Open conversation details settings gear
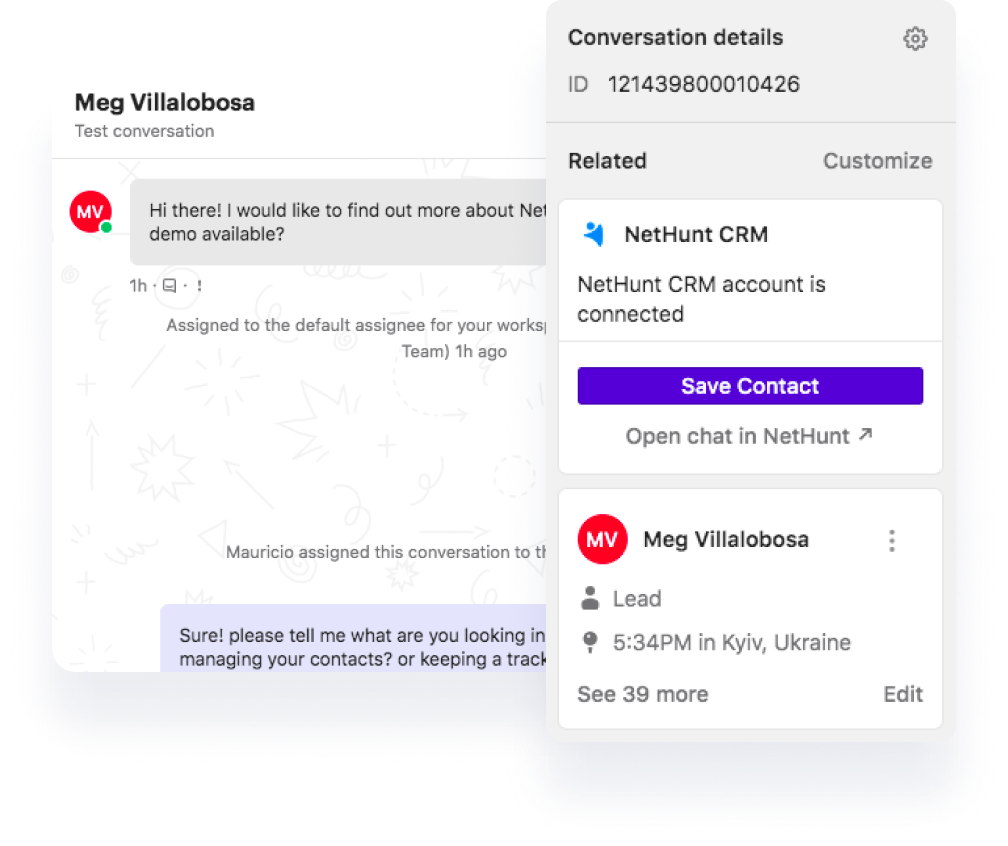 tap(915, 39)
